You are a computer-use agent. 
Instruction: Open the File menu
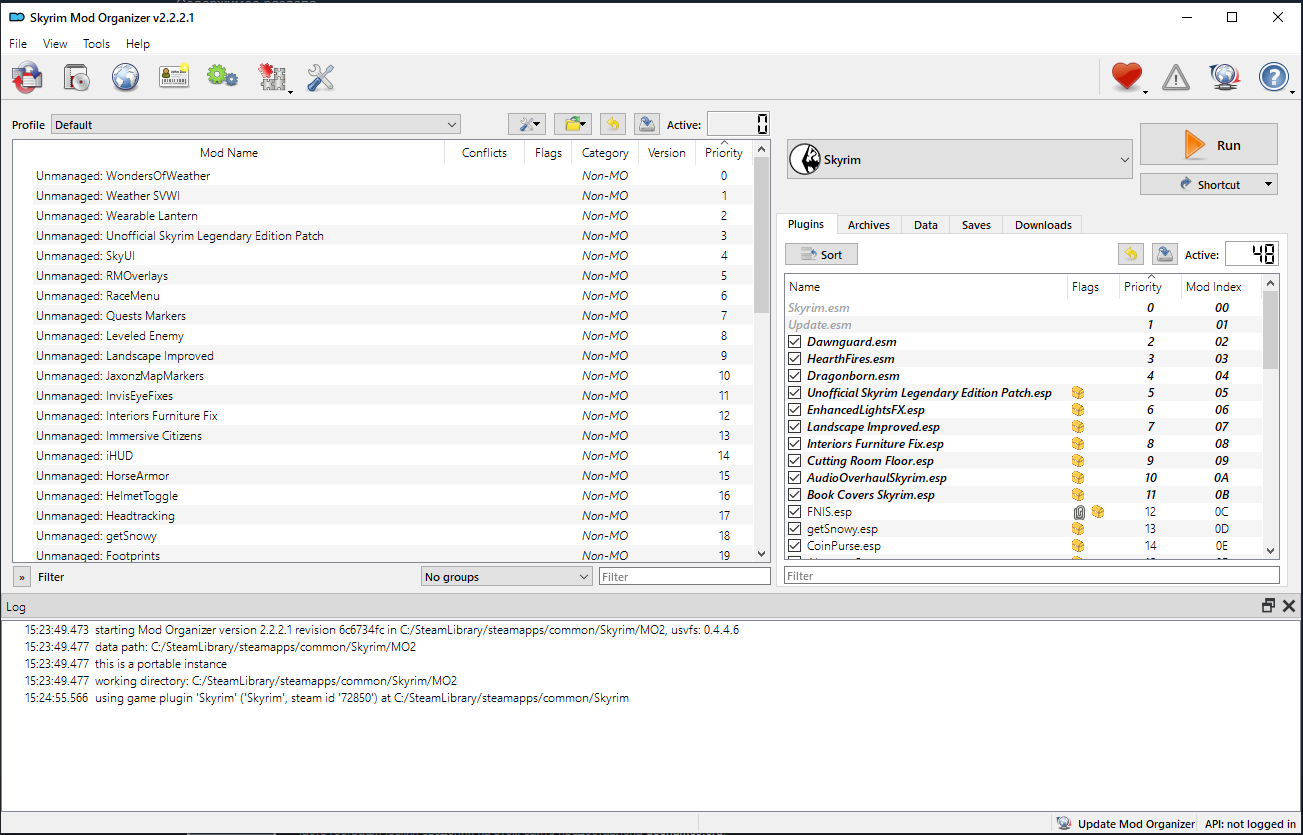[18, 44]
